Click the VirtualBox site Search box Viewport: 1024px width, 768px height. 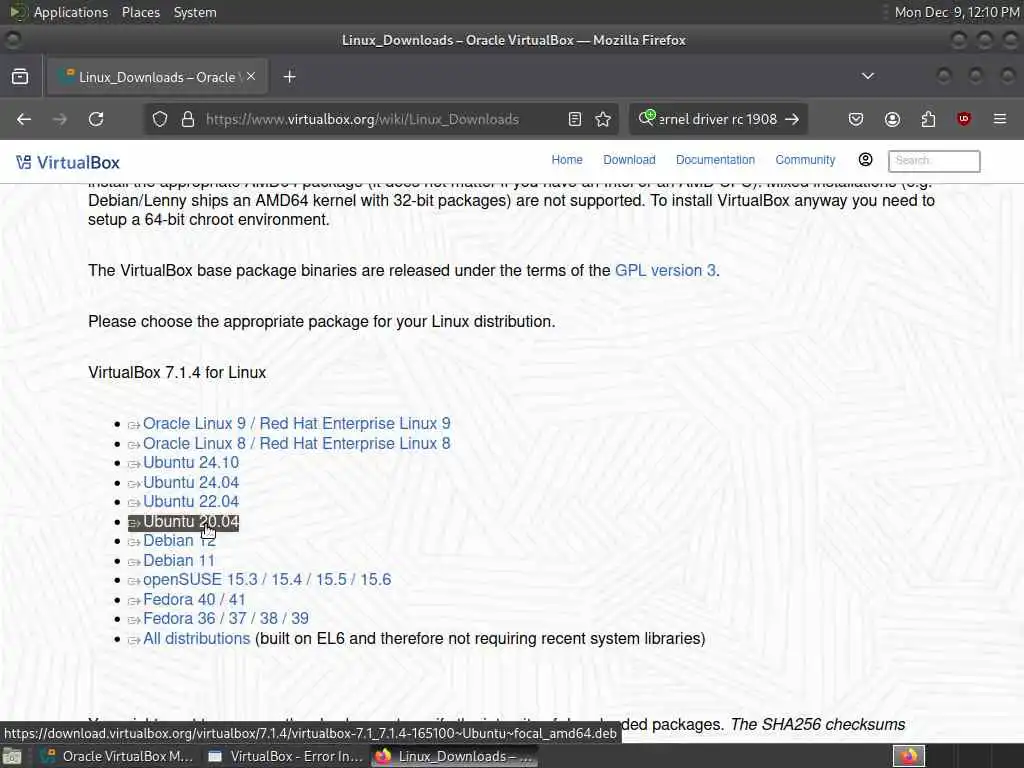click(x=934, y=161)
